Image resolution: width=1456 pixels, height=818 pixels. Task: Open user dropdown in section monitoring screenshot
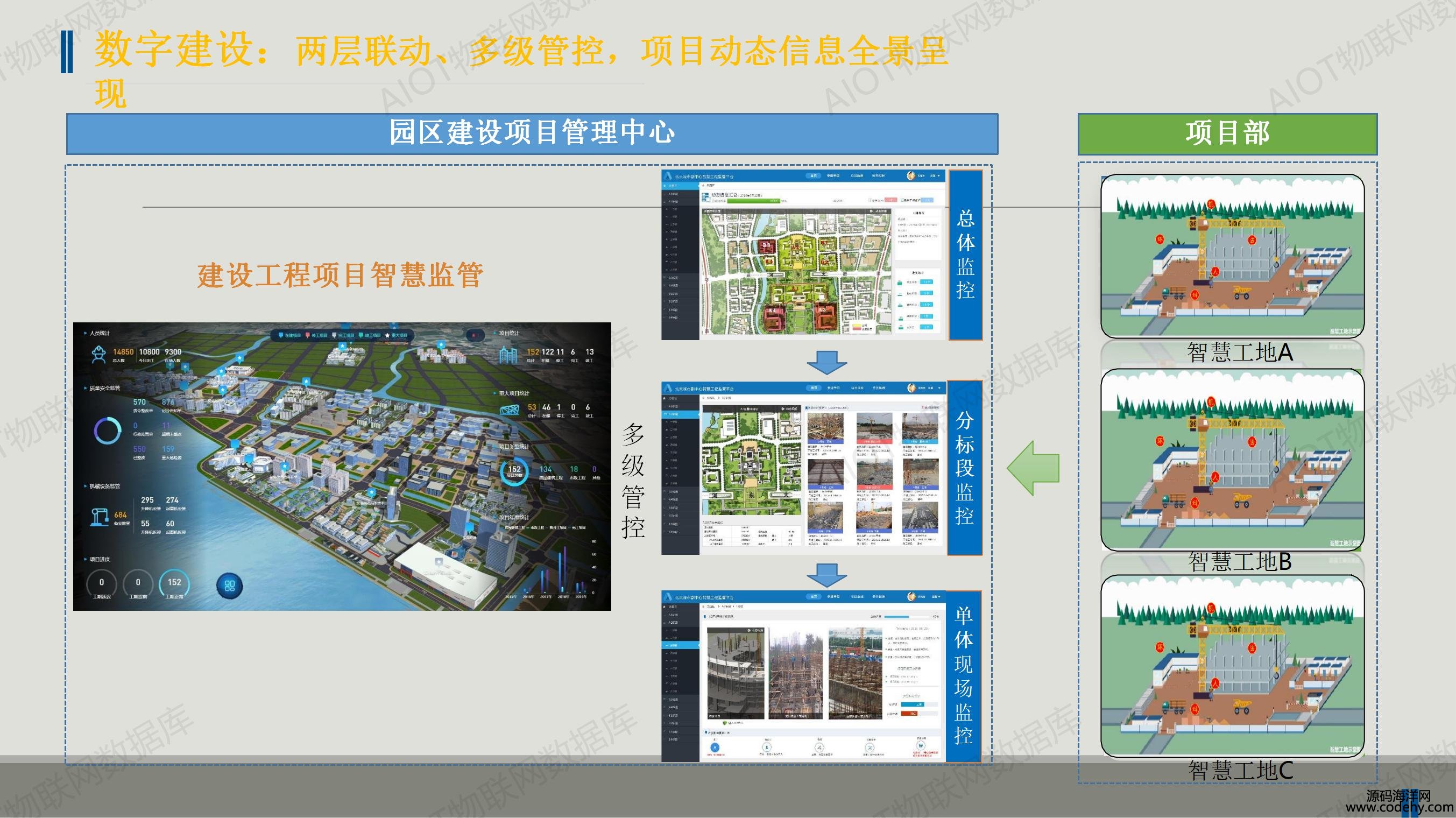tap(939, 388)
